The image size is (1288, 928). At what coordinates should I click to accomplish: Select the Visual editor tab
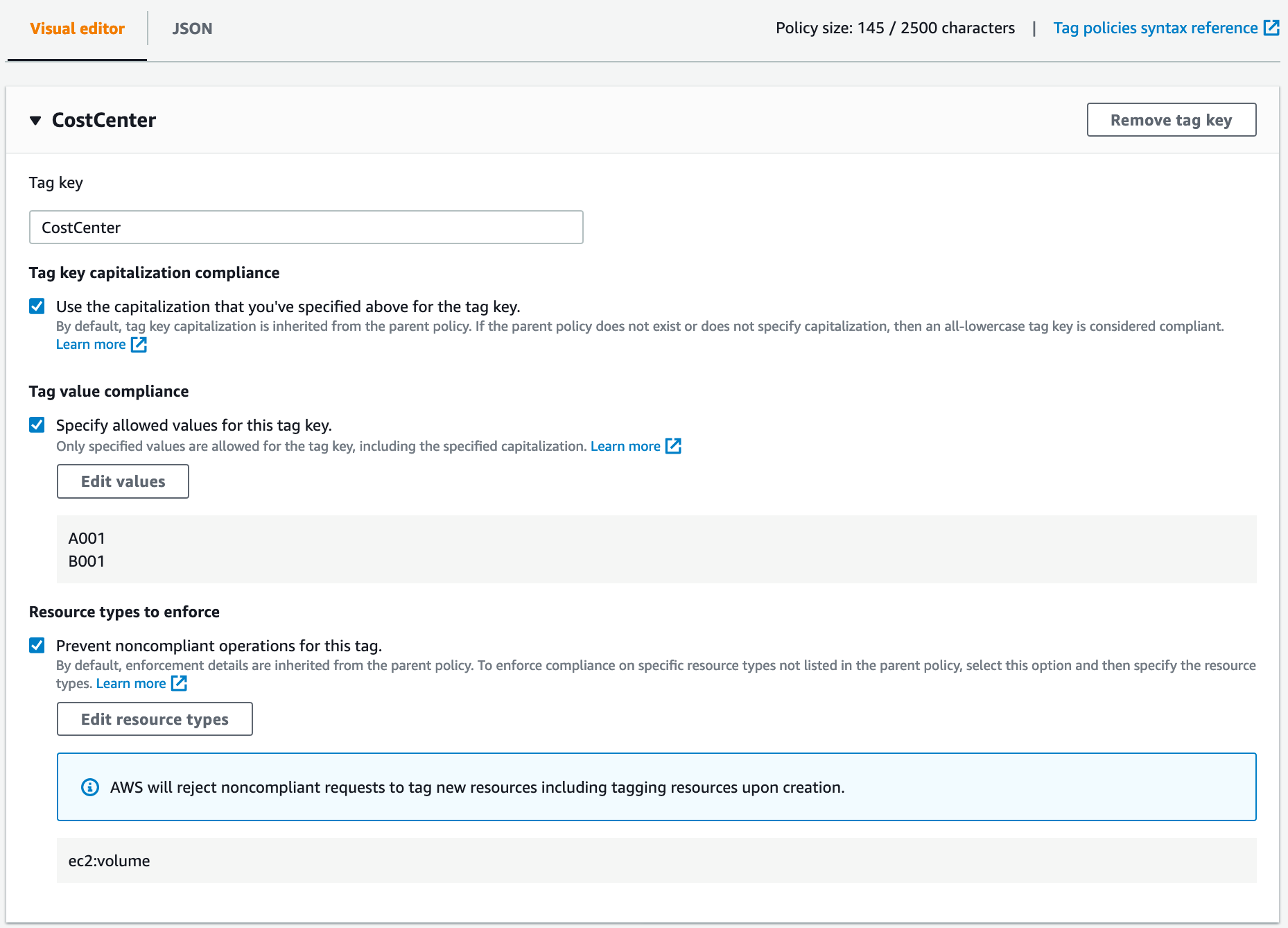[x=77, y=28]
